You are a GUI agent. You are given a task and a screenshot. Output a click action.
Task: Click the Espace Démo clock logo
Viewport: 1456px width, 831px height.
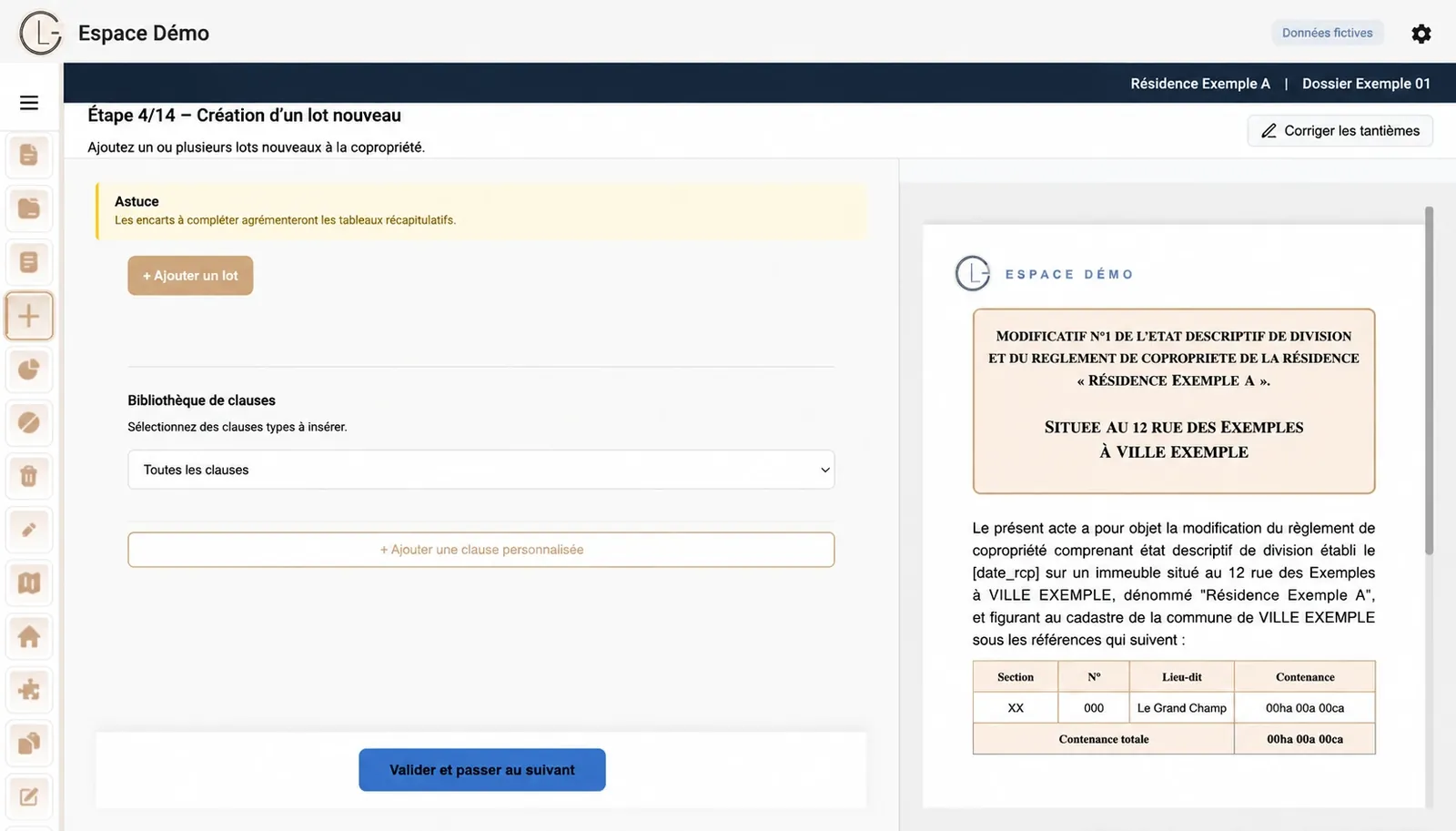point(41,34)
